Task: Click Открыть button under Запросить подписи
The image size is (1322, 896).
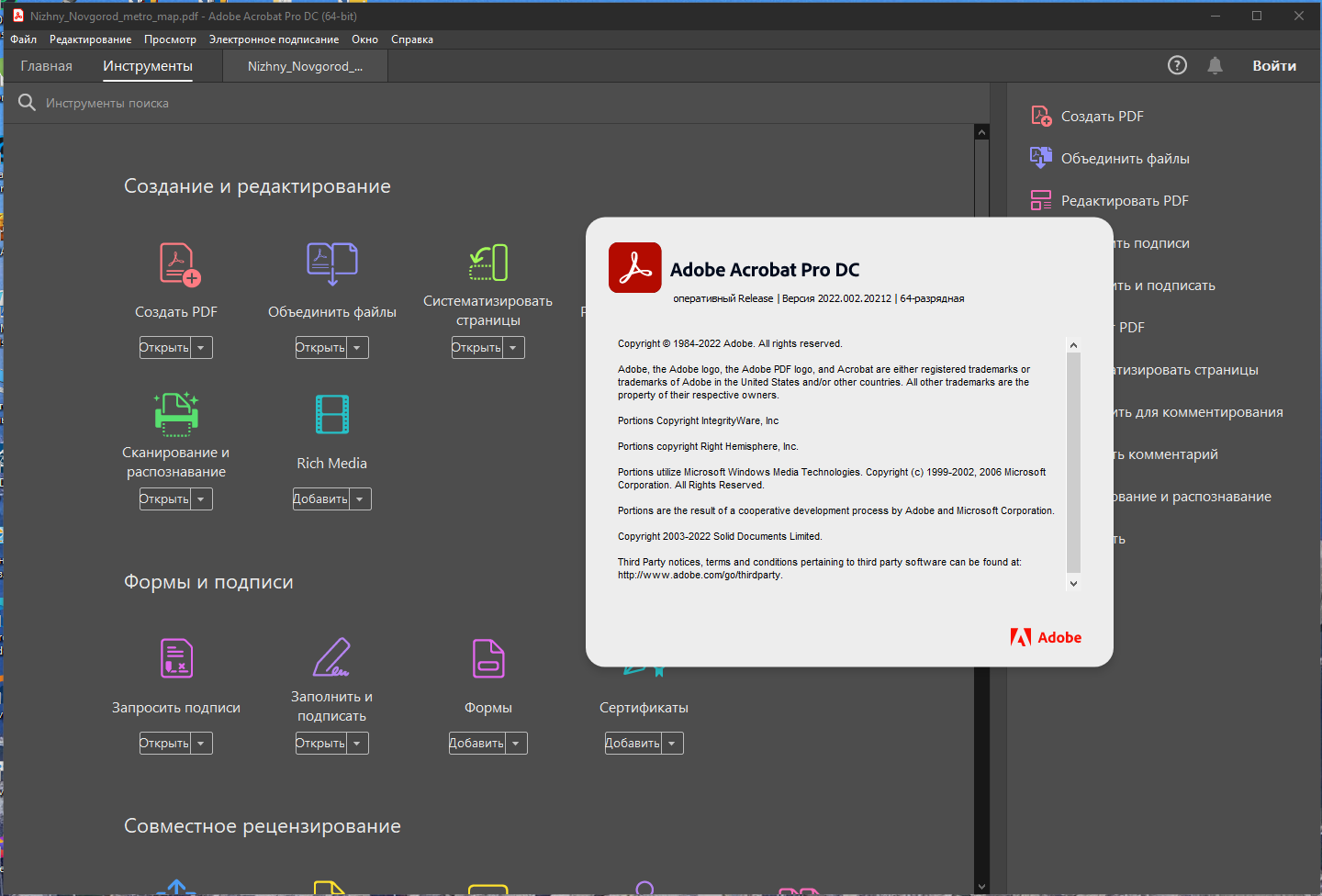Action: click(165, 743)
